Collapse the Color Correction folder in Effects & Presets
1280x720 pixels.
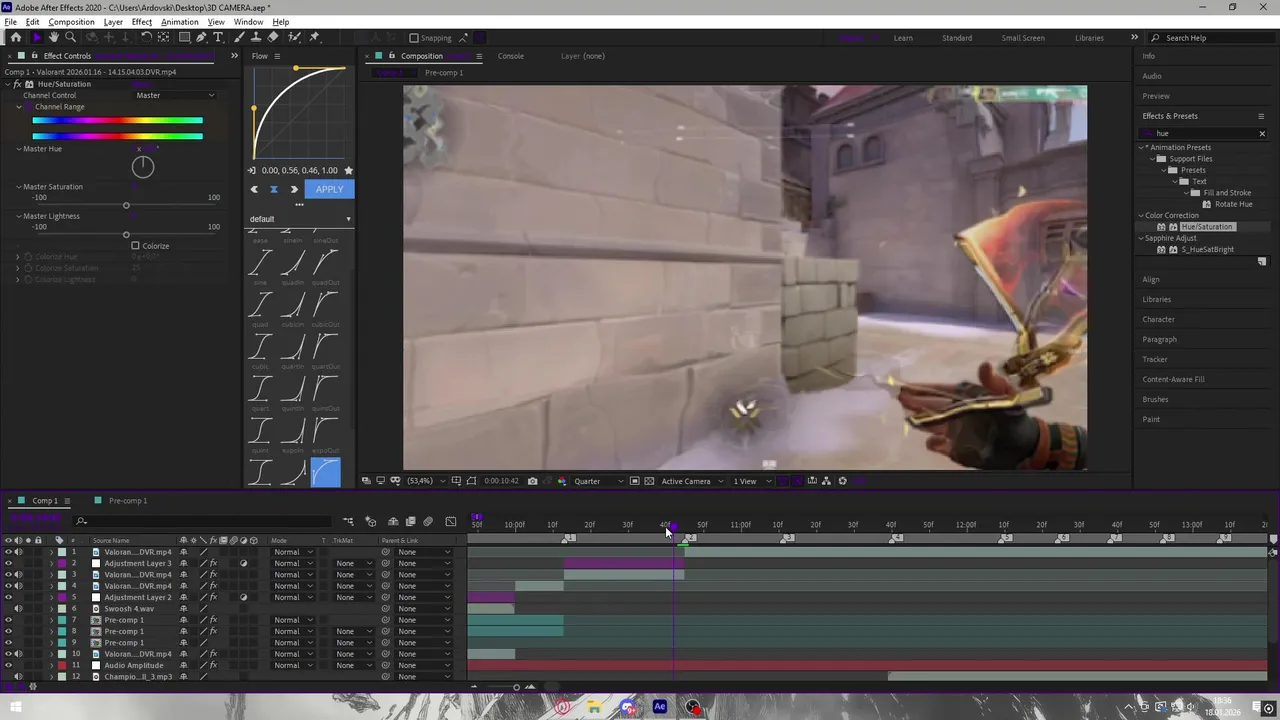[x=1141, y=215]
